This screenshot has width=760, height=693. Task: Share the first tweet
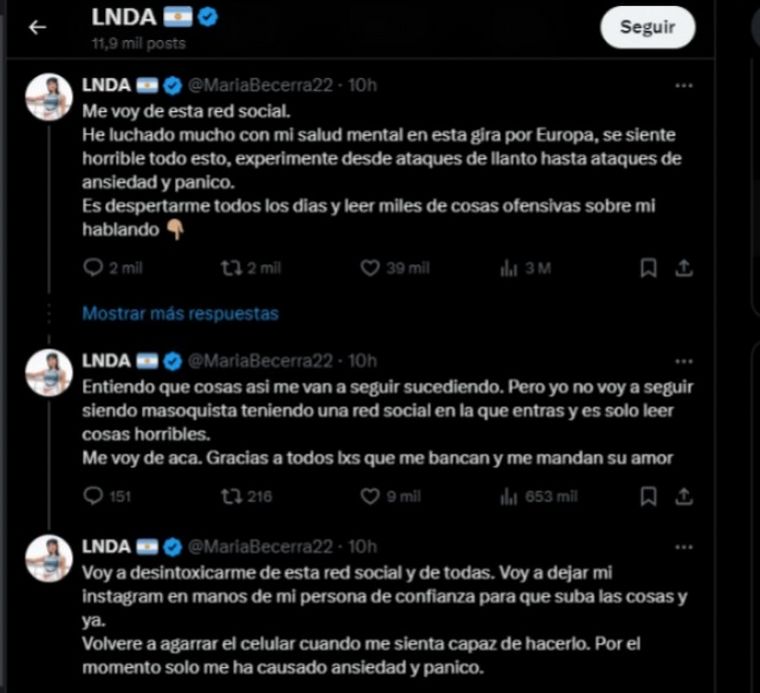684,268
